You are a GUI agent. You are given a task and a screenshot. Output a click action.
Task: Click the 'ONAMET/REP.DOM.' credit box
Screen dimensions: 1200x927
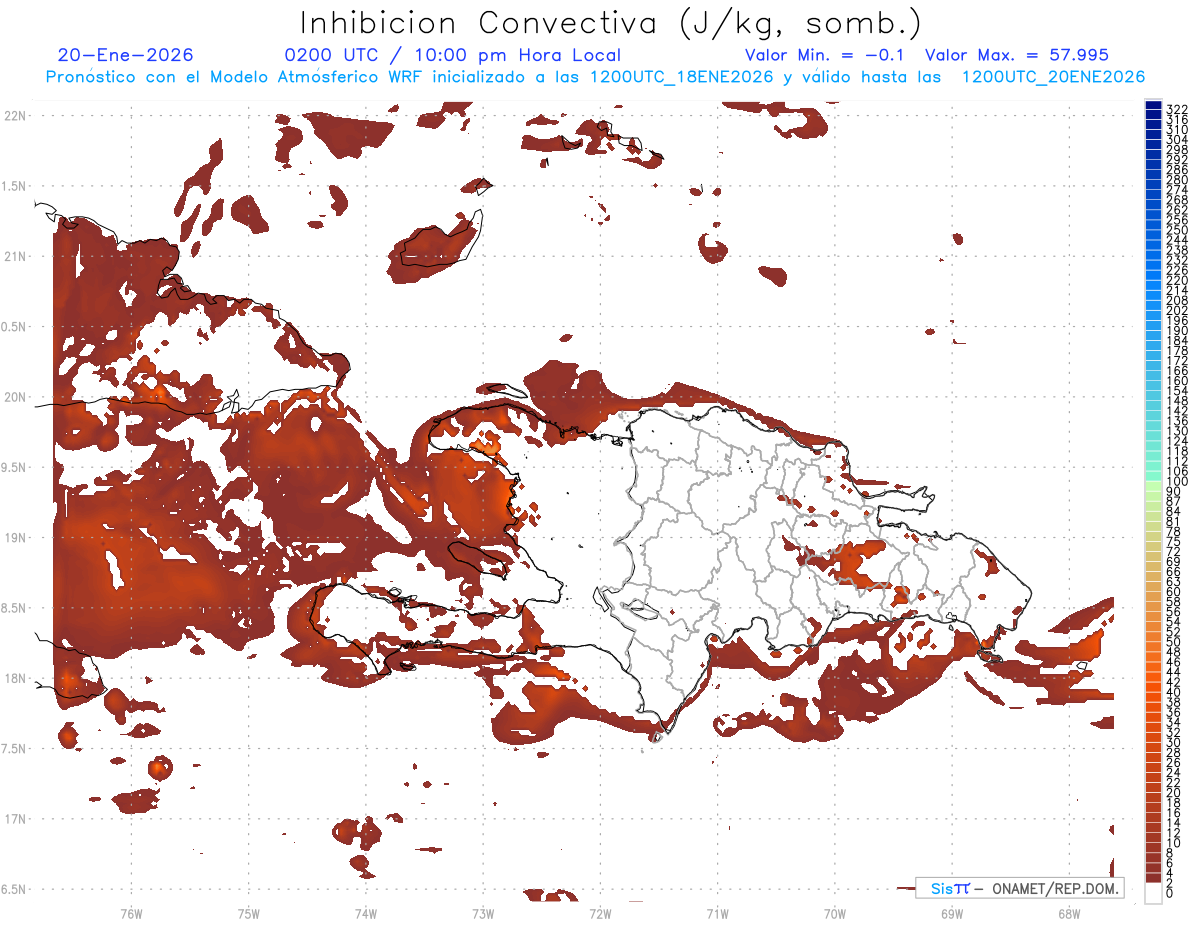pyautogui.click(x=1020, y=888)
